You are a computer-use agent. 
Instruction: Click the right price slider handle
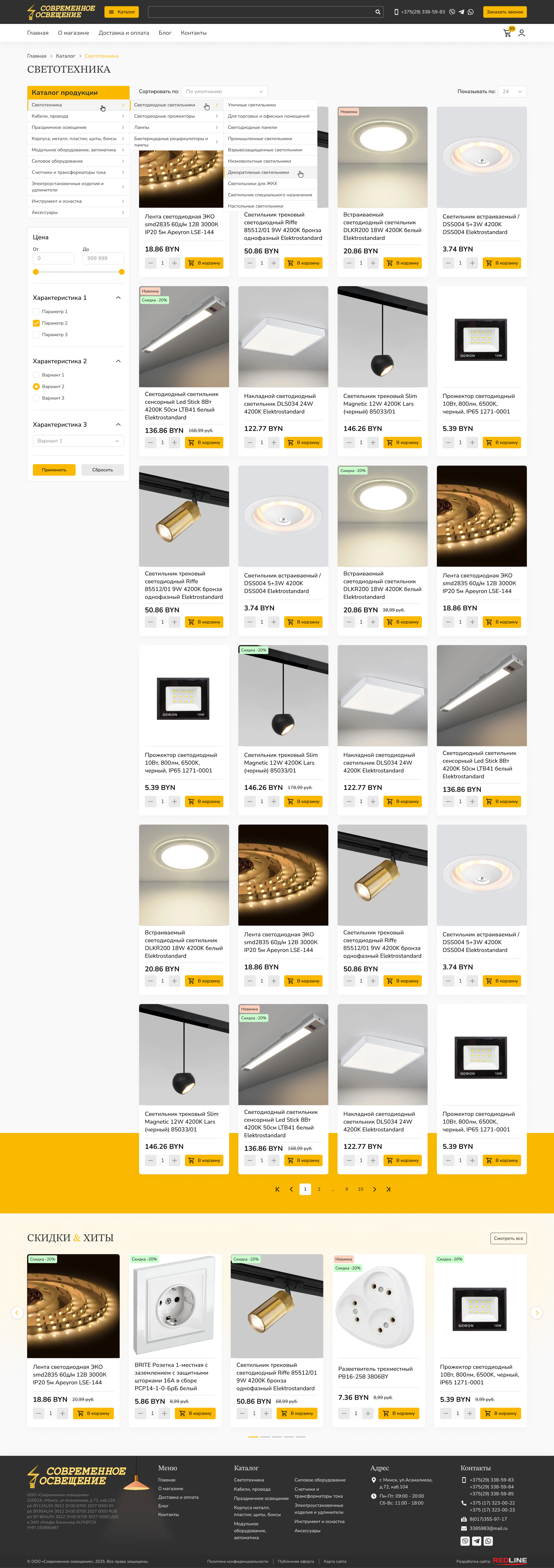tap(122, 272)
